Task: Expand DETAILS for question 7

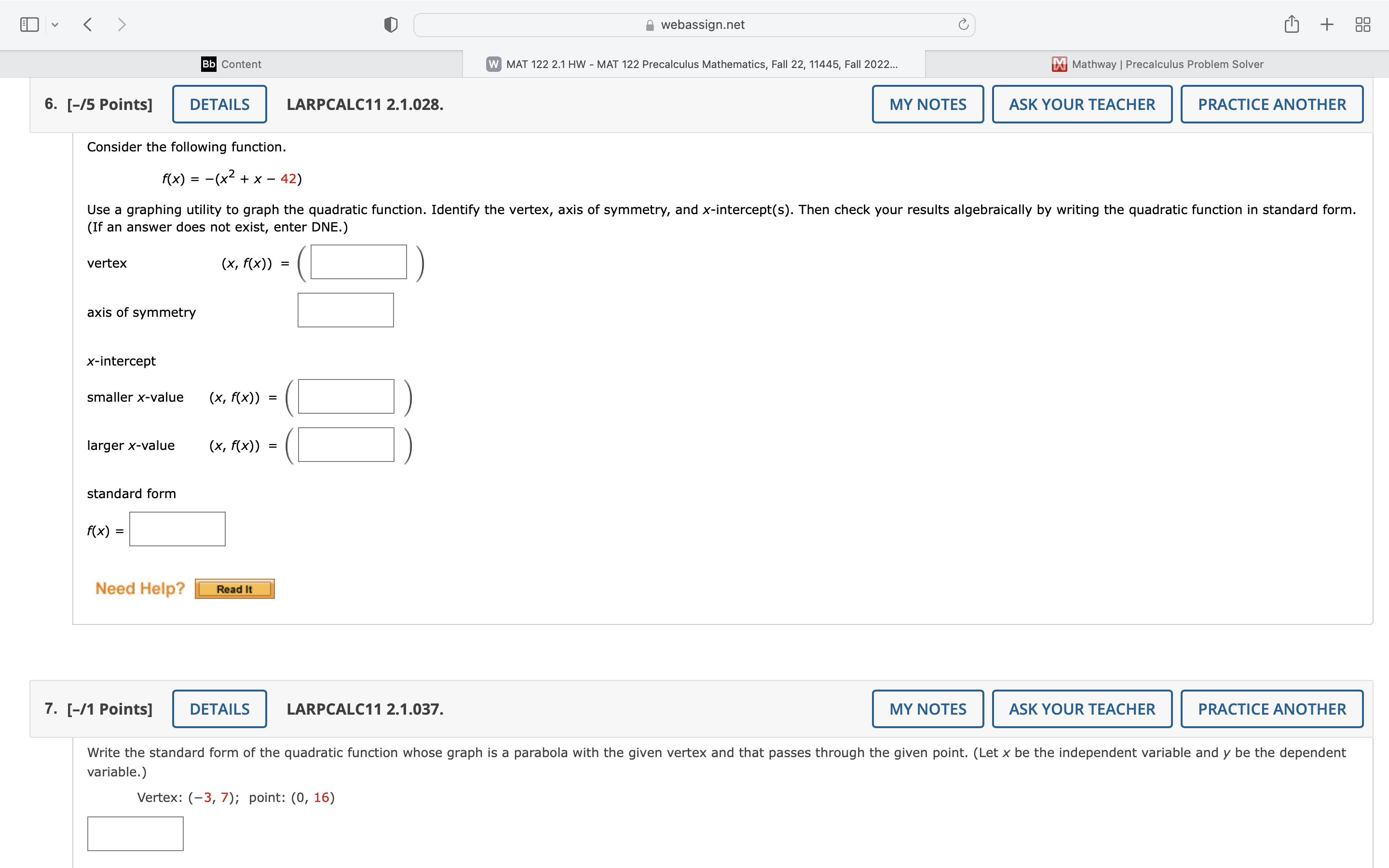Action: [219, 709]
